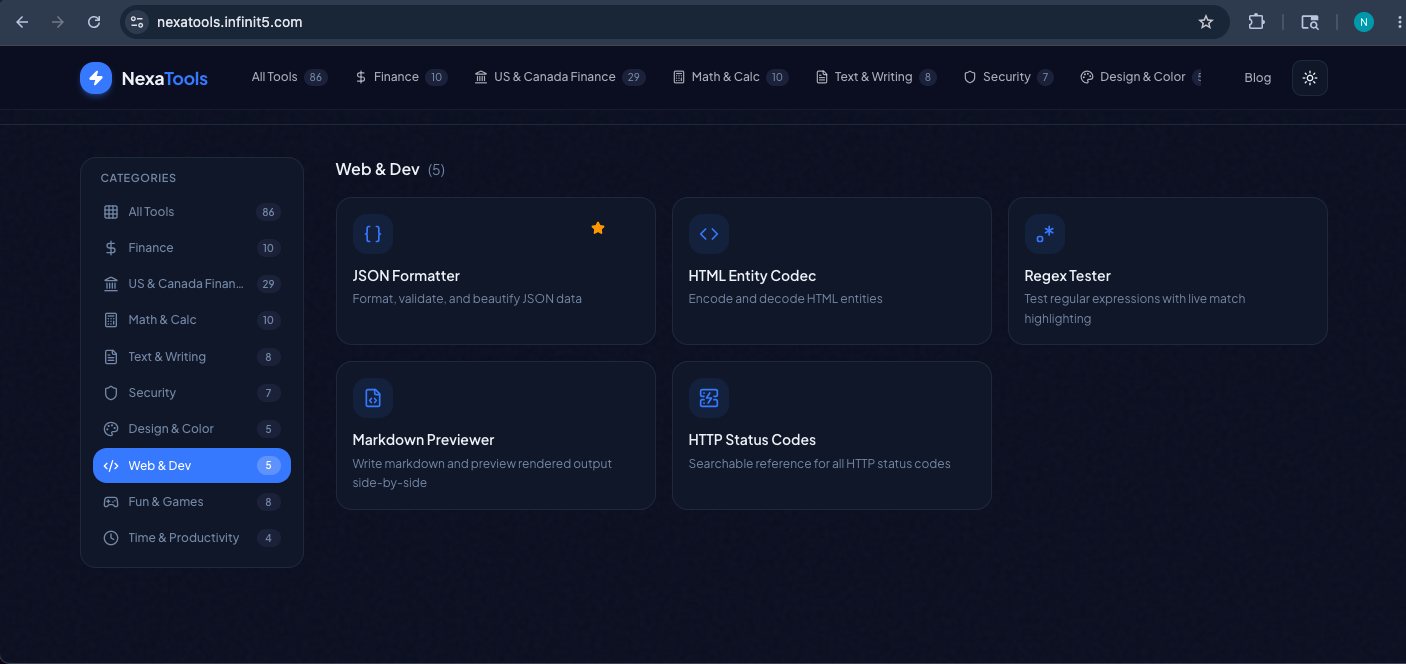The width and height of the screenshot is (1406, 664).
Task: Open Text & Writing in the top navigation
Action: 876,77
